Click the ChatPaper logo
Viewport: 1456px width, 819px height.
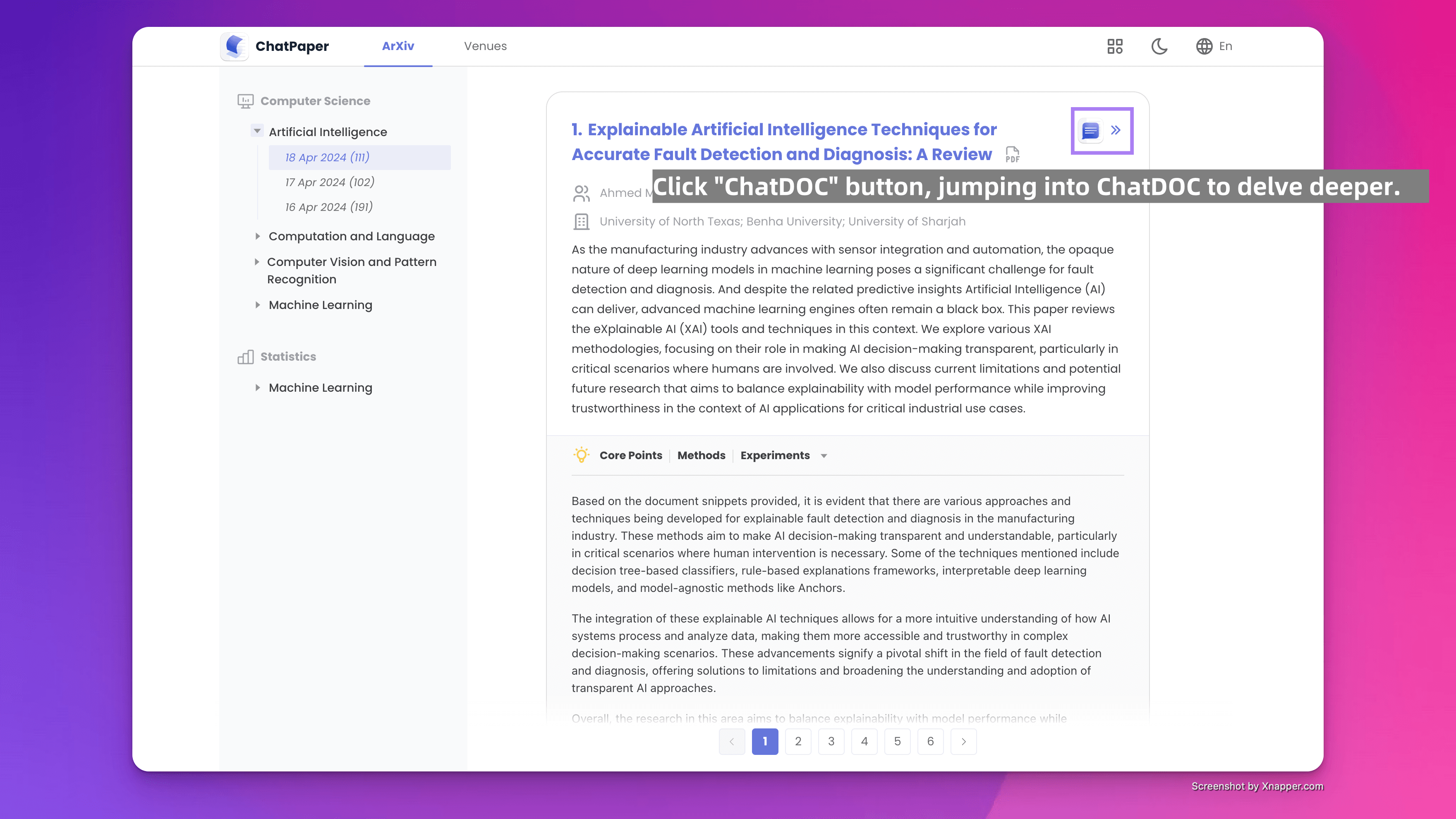coord(234,46)
